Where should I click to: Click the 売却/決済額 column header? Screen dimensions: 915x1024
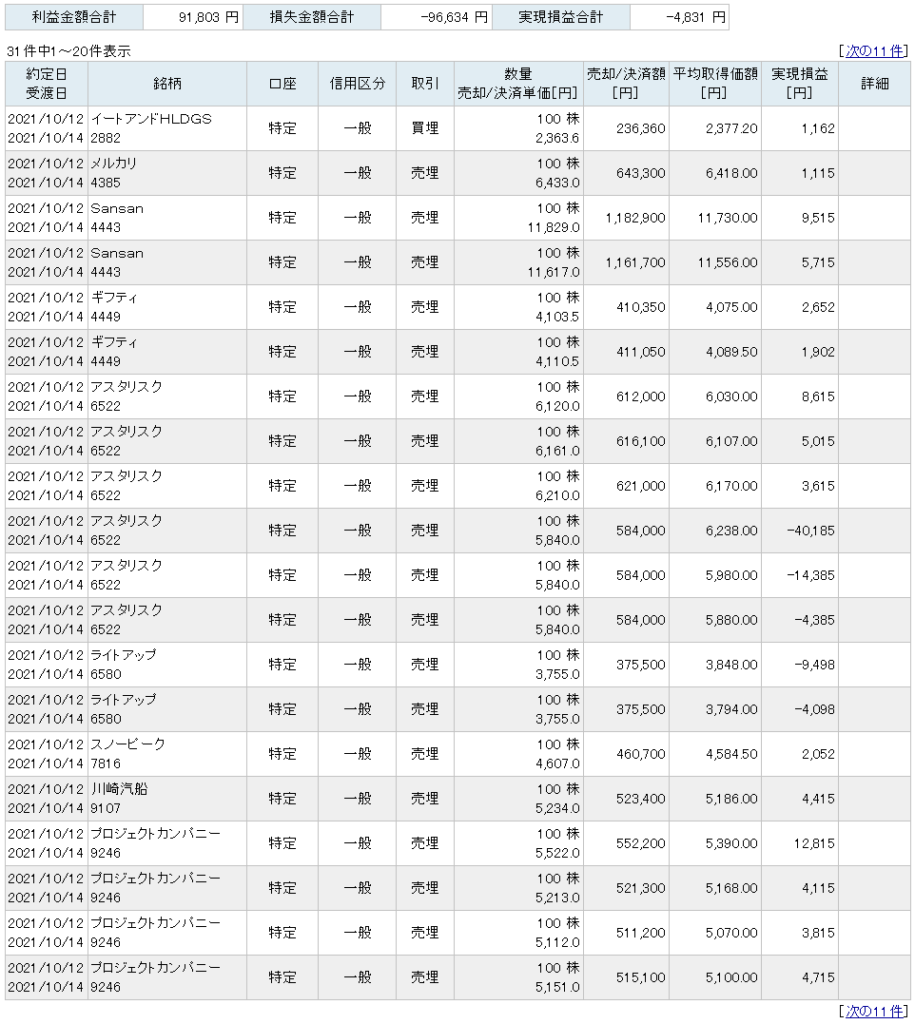626,84
